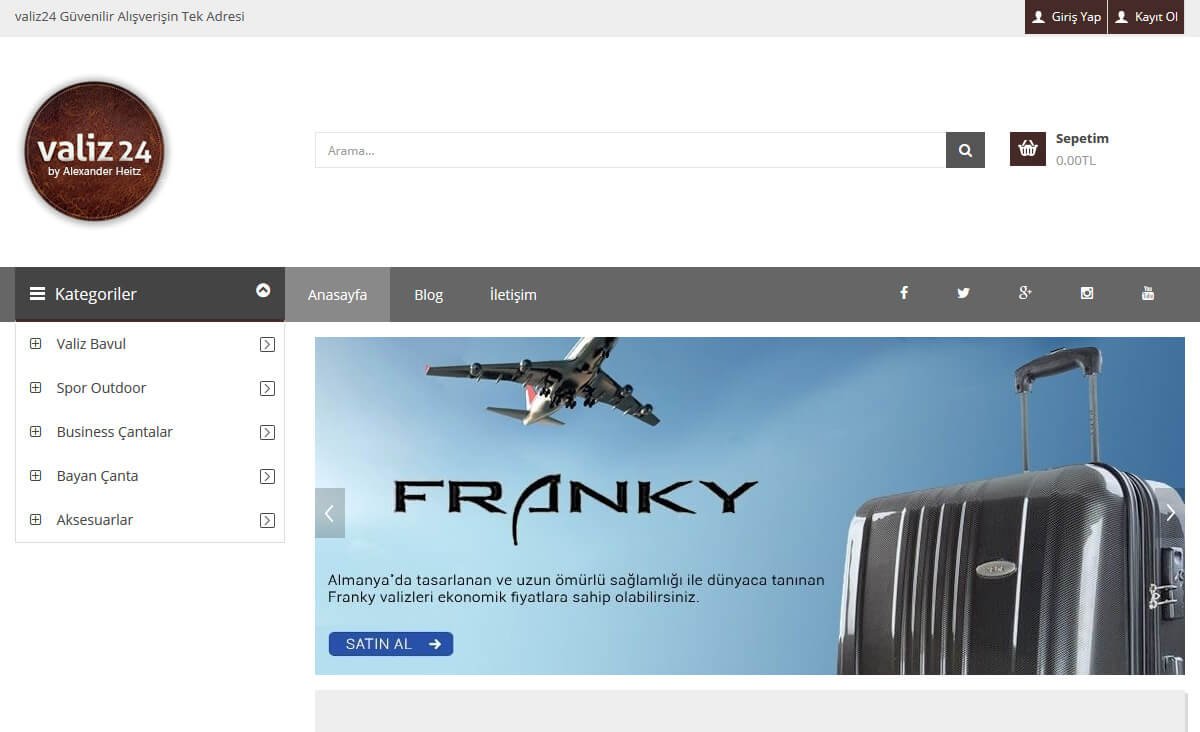Click the Franky suitcase banner image
The width and height of the screenshot is (1200, 732).
tap(750, 506)
